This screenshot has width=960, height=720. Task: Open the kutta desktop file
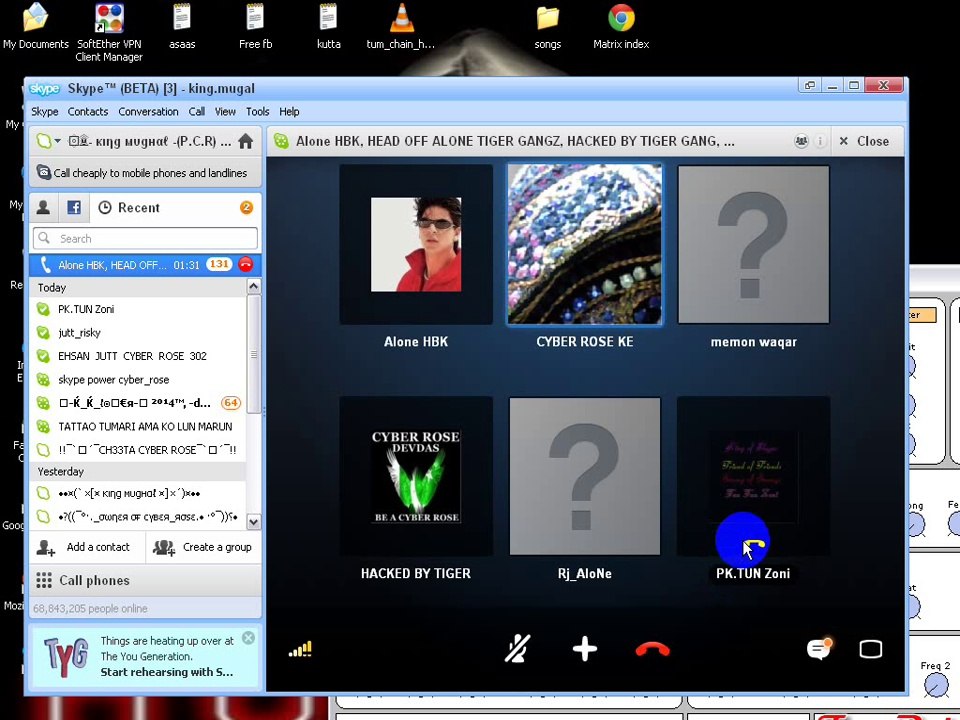(x=328, y=26)
